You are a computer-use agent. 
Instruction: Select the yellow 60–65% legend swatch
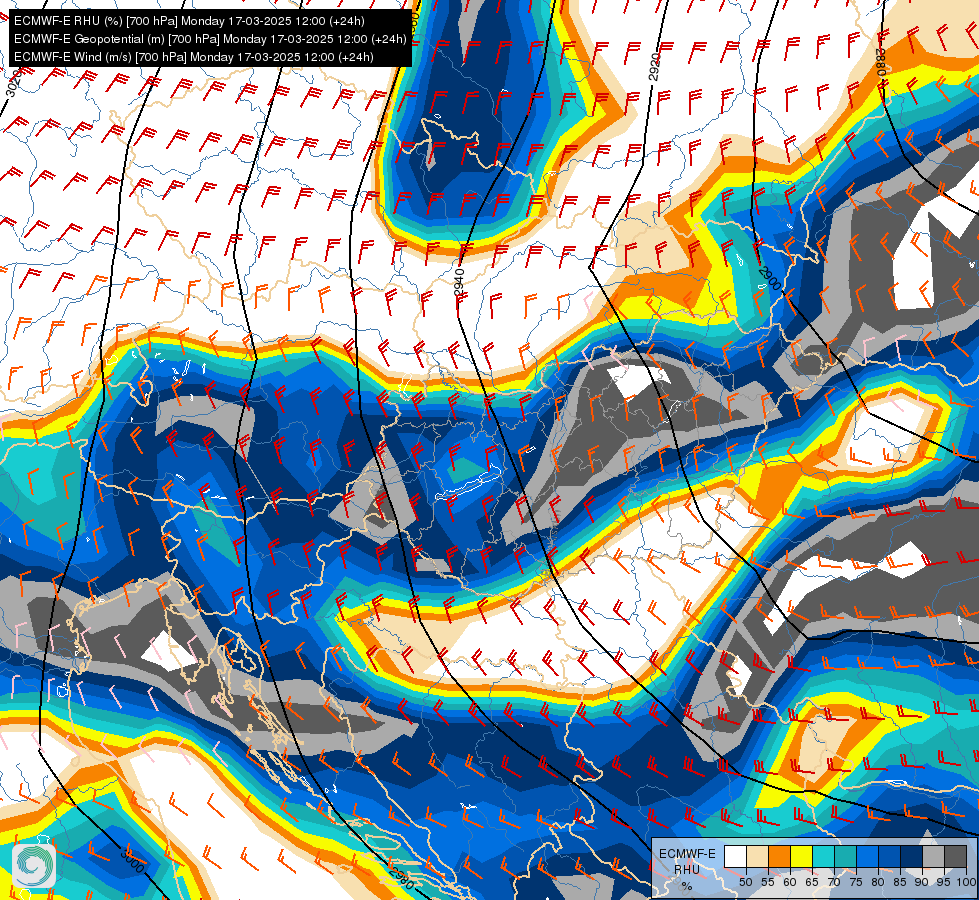802,856
